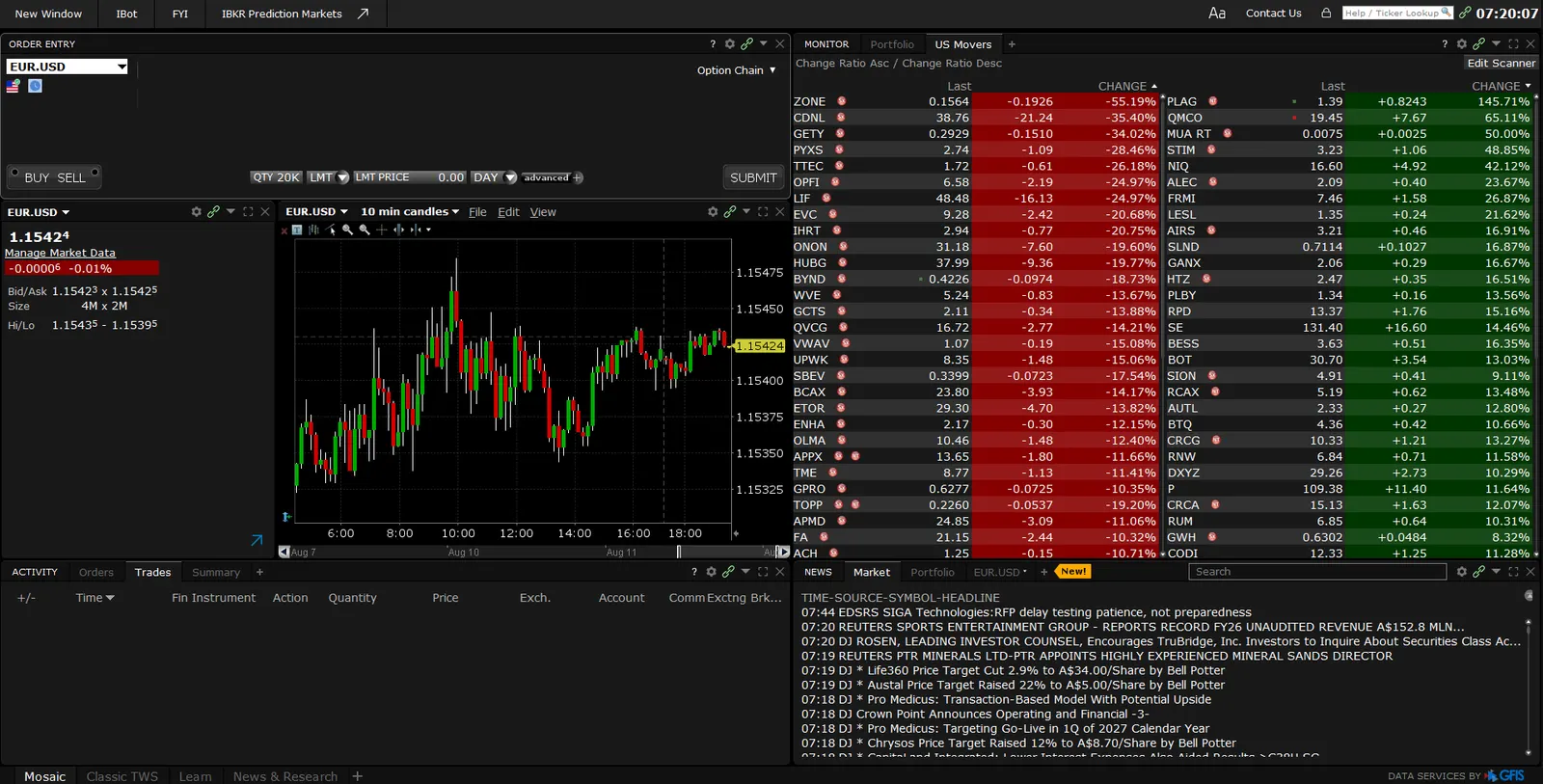Click the lock icon in top bar
This screenshot has width=1543, height=784.
pyautogui.click(x=1326, y=13)
